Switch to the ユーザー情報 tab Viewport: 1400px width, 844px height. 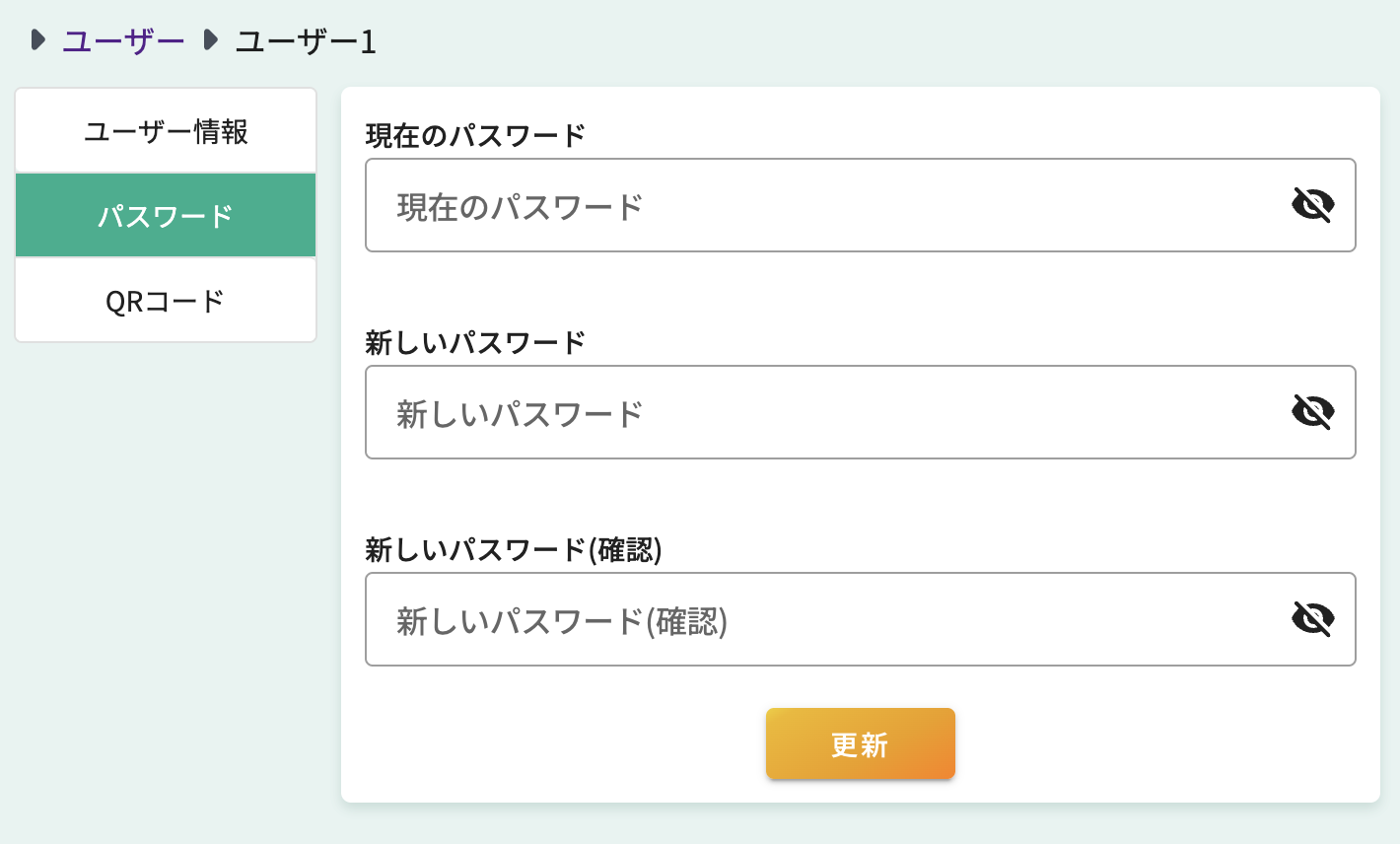pos(165,130)
